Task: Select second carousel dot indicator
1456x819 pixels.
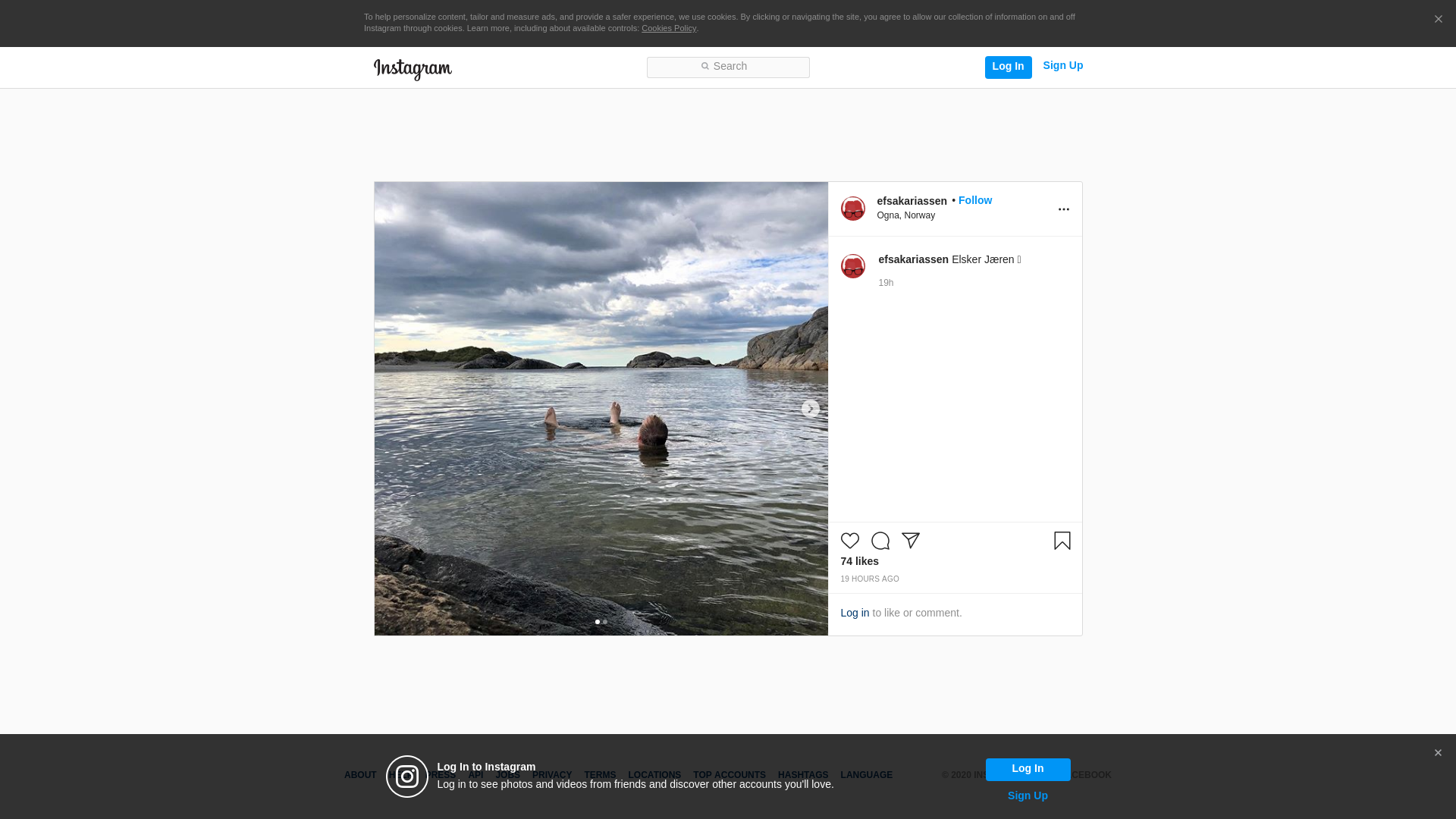Action: click(605, 622)
